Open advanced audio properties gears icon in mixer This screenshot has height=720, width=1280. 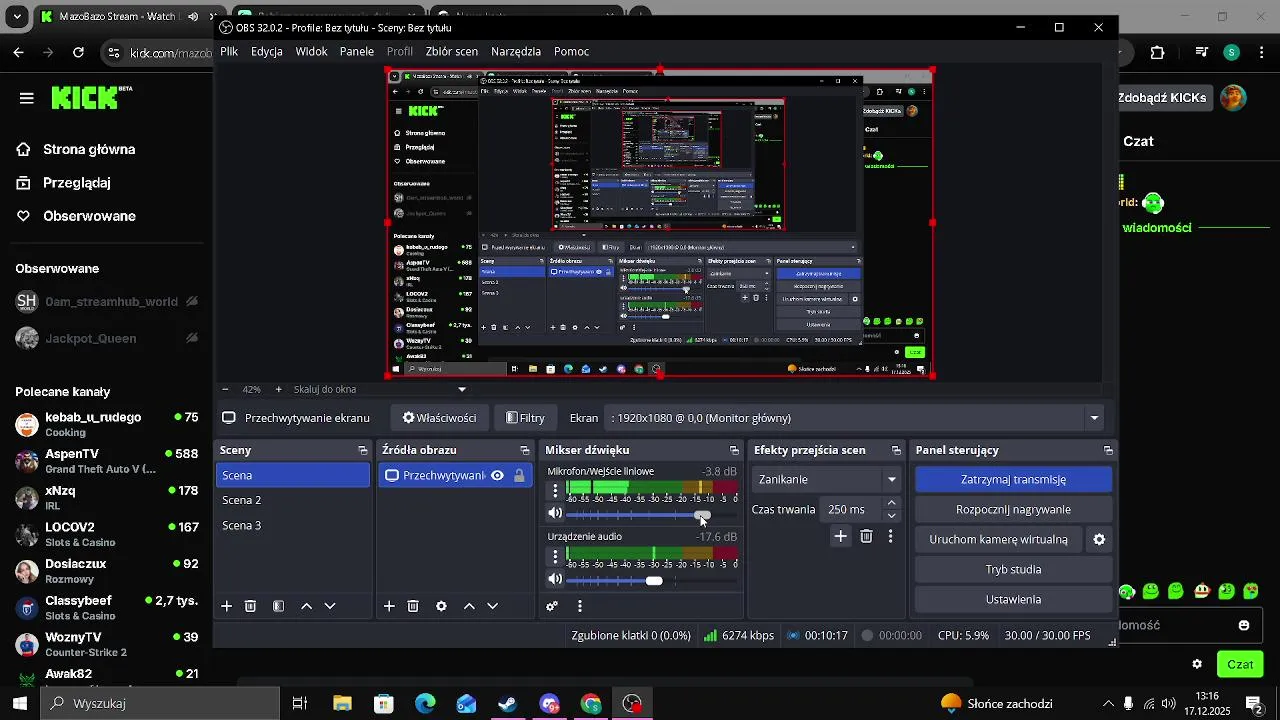coord(552,606)
